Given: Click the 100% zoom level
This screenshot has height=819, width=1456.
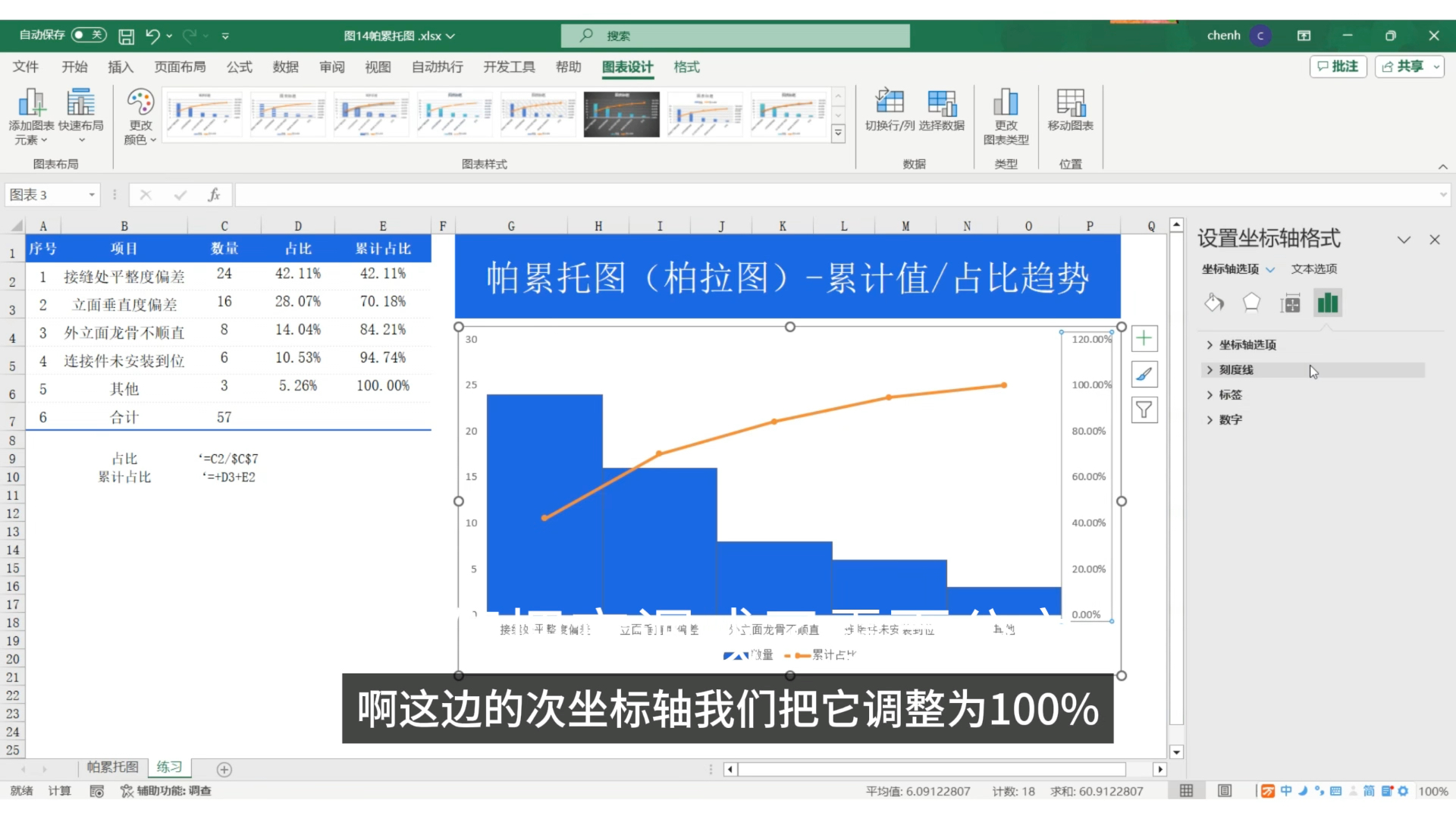Looking at the screenshot, I should pos(1432,791).
